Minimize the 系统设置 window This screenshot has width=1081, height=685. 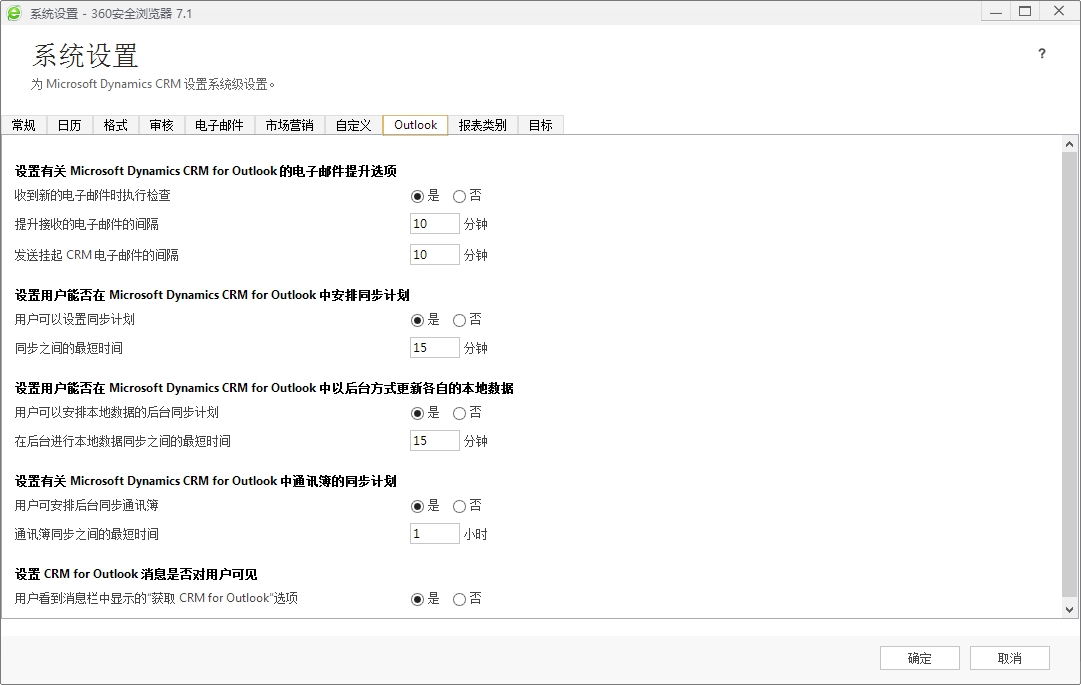click(996, 12)
